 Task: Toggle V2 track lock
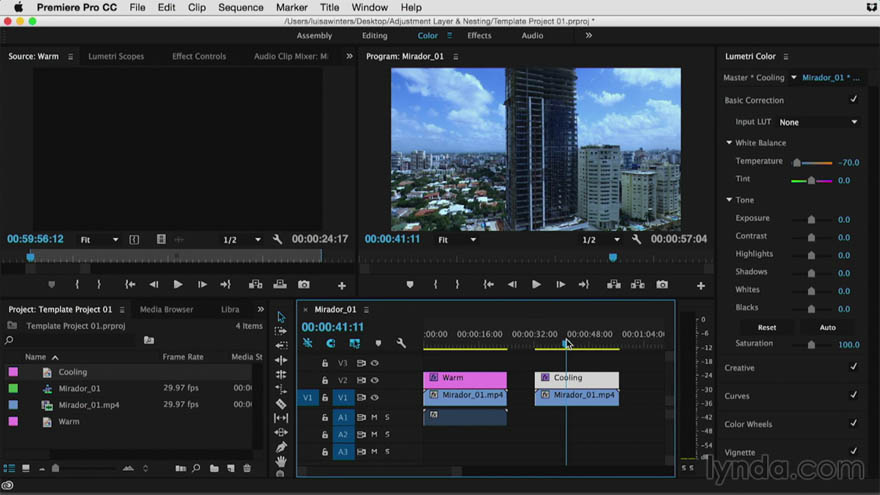pos(325,380)
